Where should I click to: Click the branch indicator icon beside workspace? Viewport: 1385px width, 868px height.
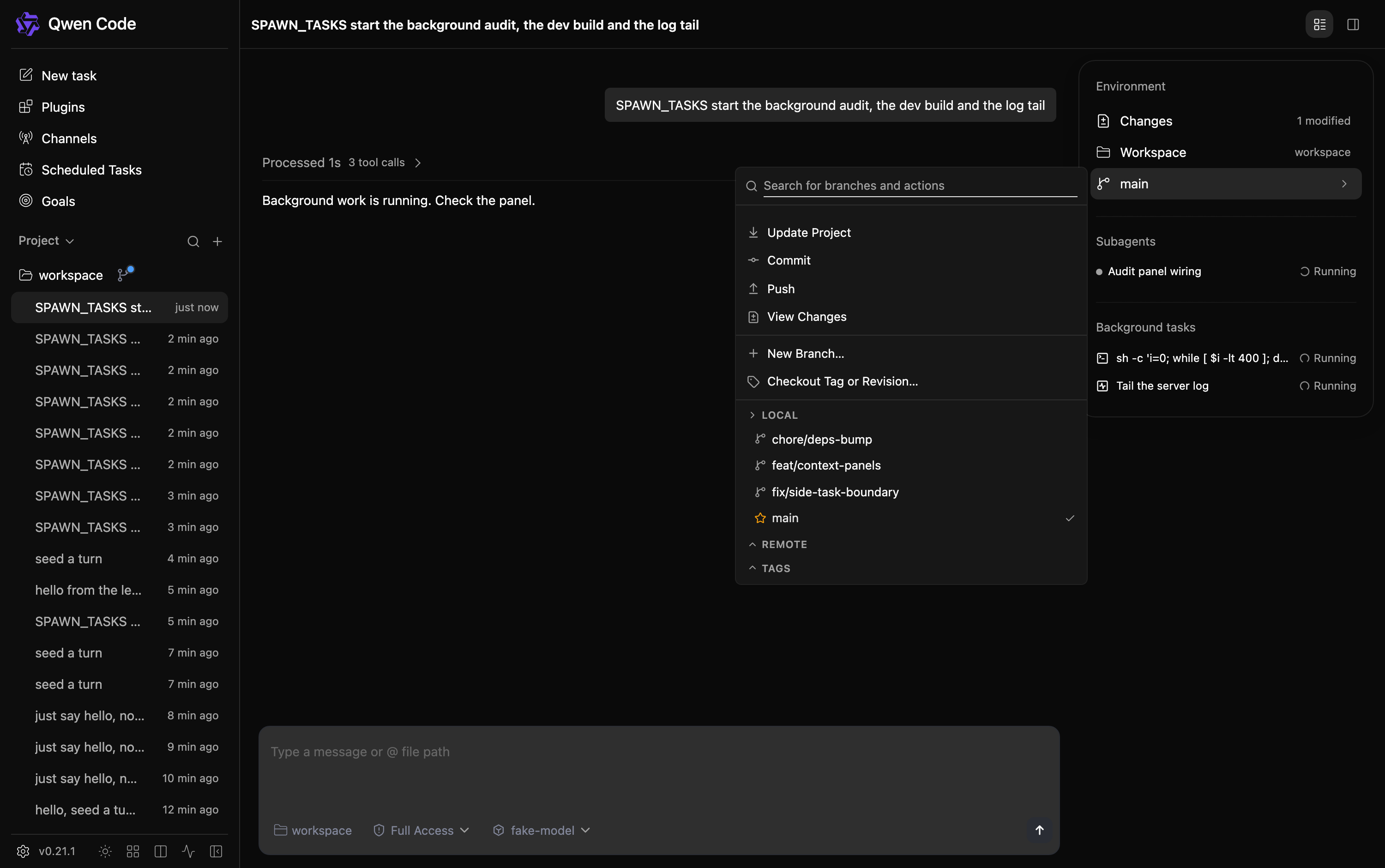pyautogui.click(x=125, y=274)
